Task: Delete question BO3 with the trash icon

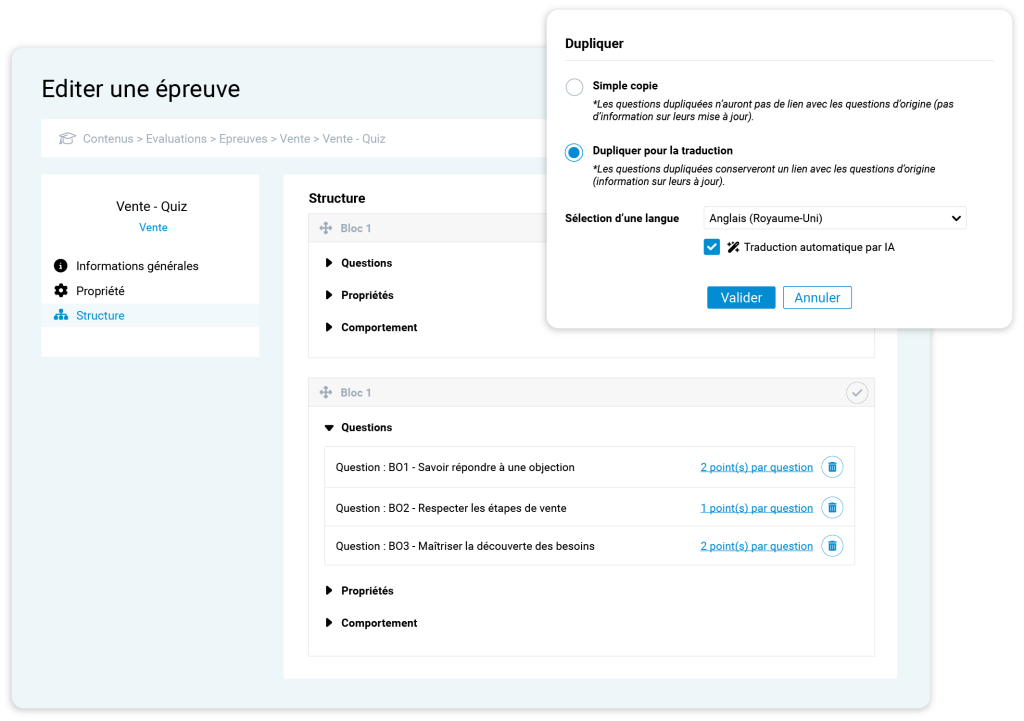Action: (832, 546)
